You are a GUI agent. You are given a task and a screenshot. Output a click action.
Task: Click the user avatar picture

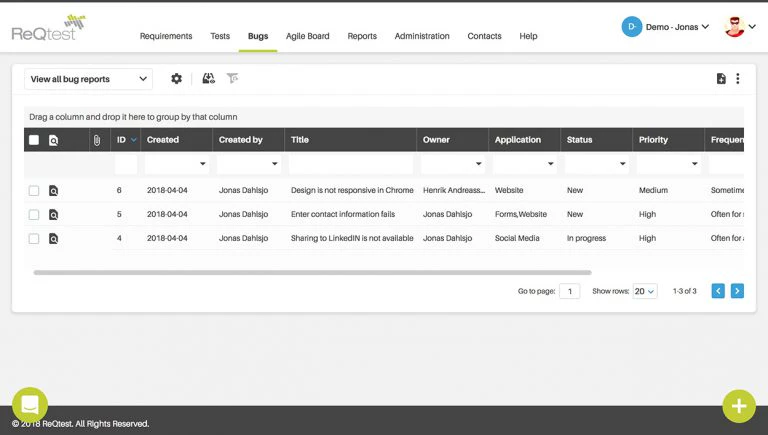pos(735,27)
